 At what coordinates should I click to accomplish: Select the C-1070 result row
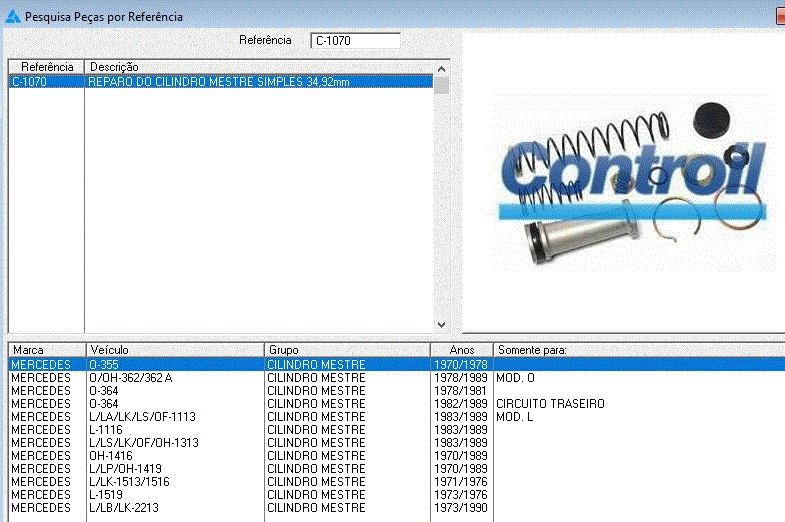[x=220, y=82]
